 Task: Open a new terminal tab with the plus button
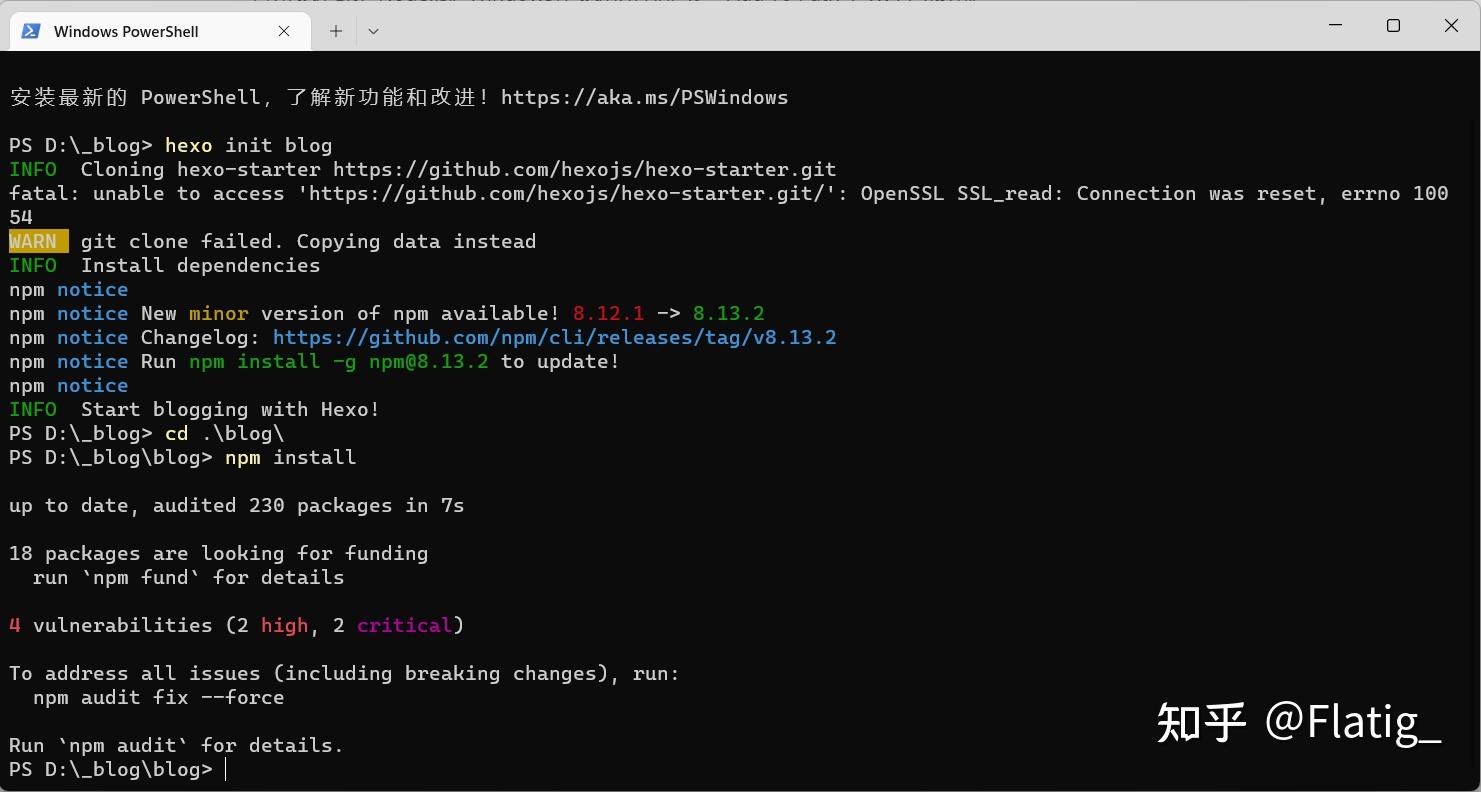(335, 31)
